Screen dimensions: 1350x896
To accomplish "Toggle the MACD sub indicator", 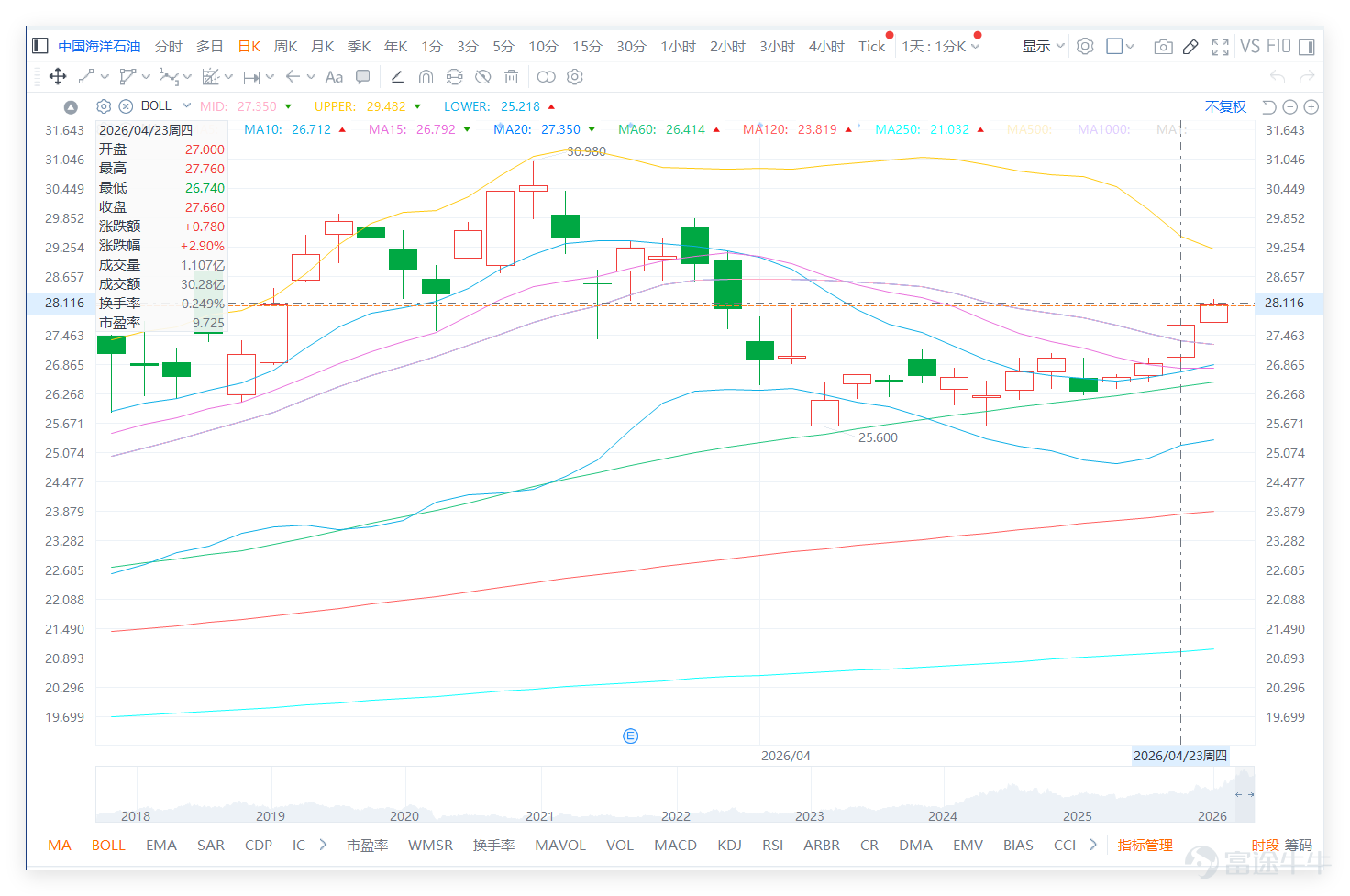I will pos(676,845).
